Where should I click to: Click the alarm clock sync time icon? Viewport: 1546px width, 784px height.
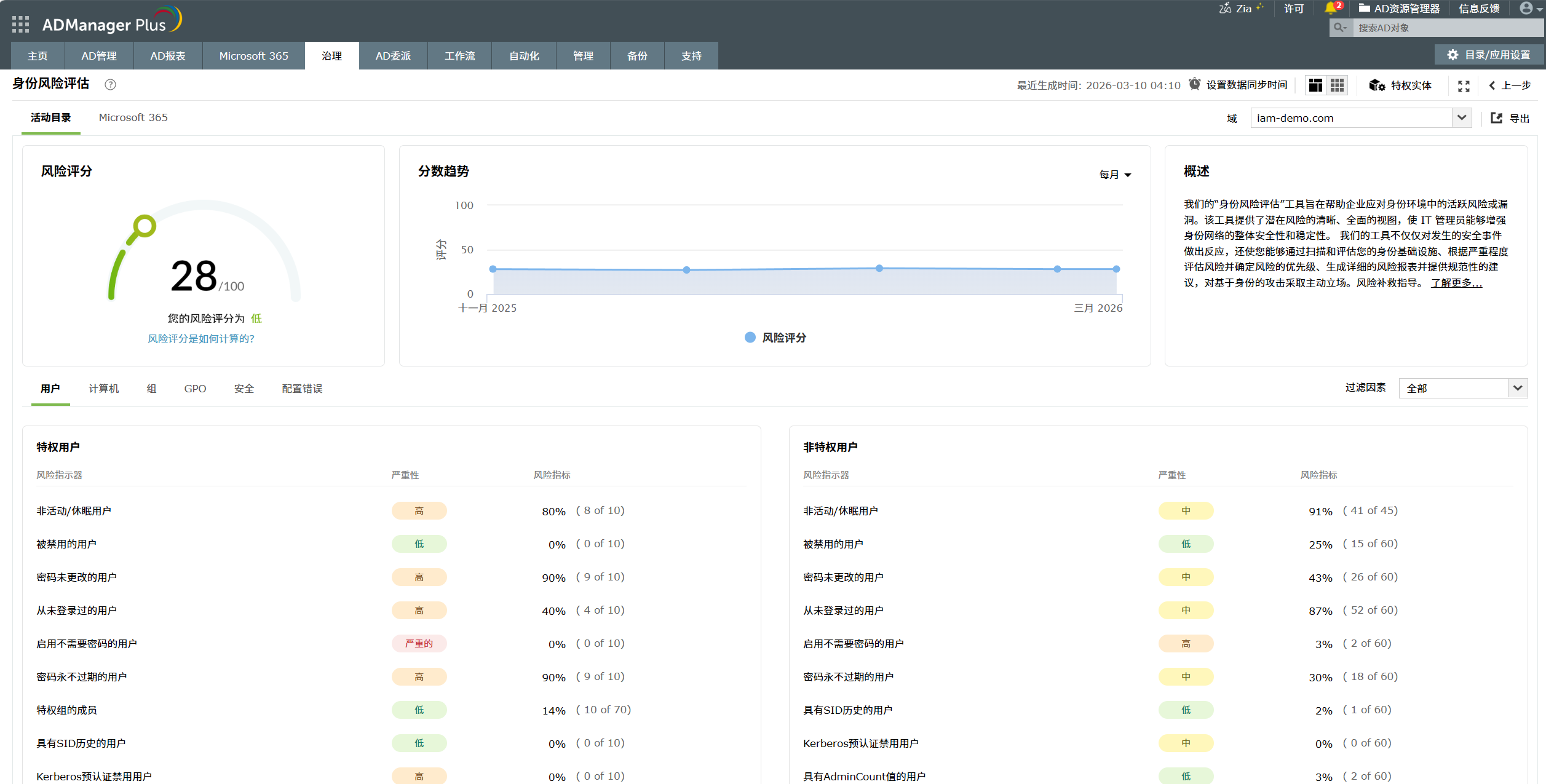(1194, 84)
